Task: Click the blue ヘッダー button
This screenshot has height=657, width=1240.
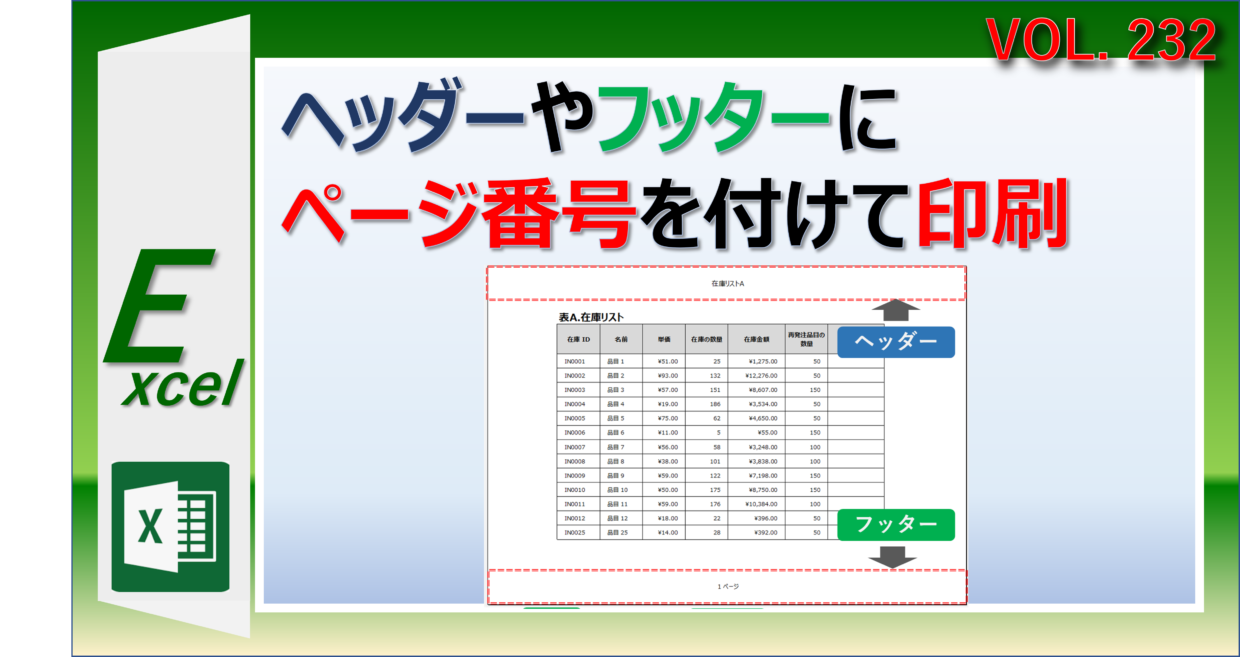Action: click(898, 342)
